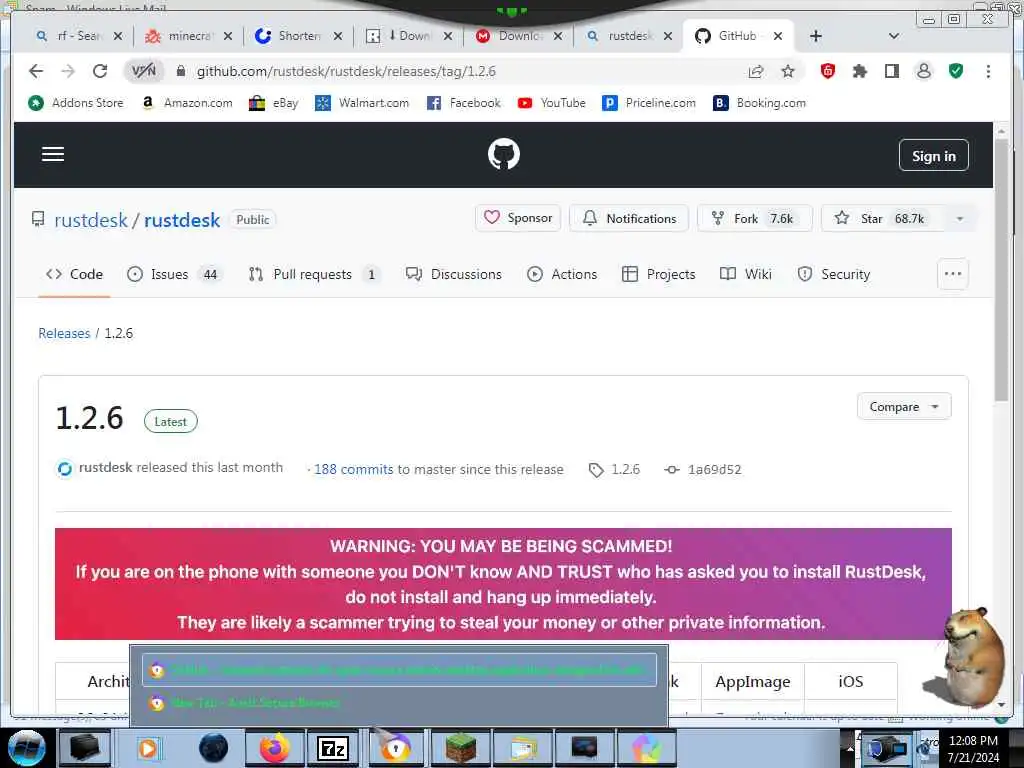This screenshot has width=1024, height=768.
Task: Open the Security tab
Action: point(835,274)
